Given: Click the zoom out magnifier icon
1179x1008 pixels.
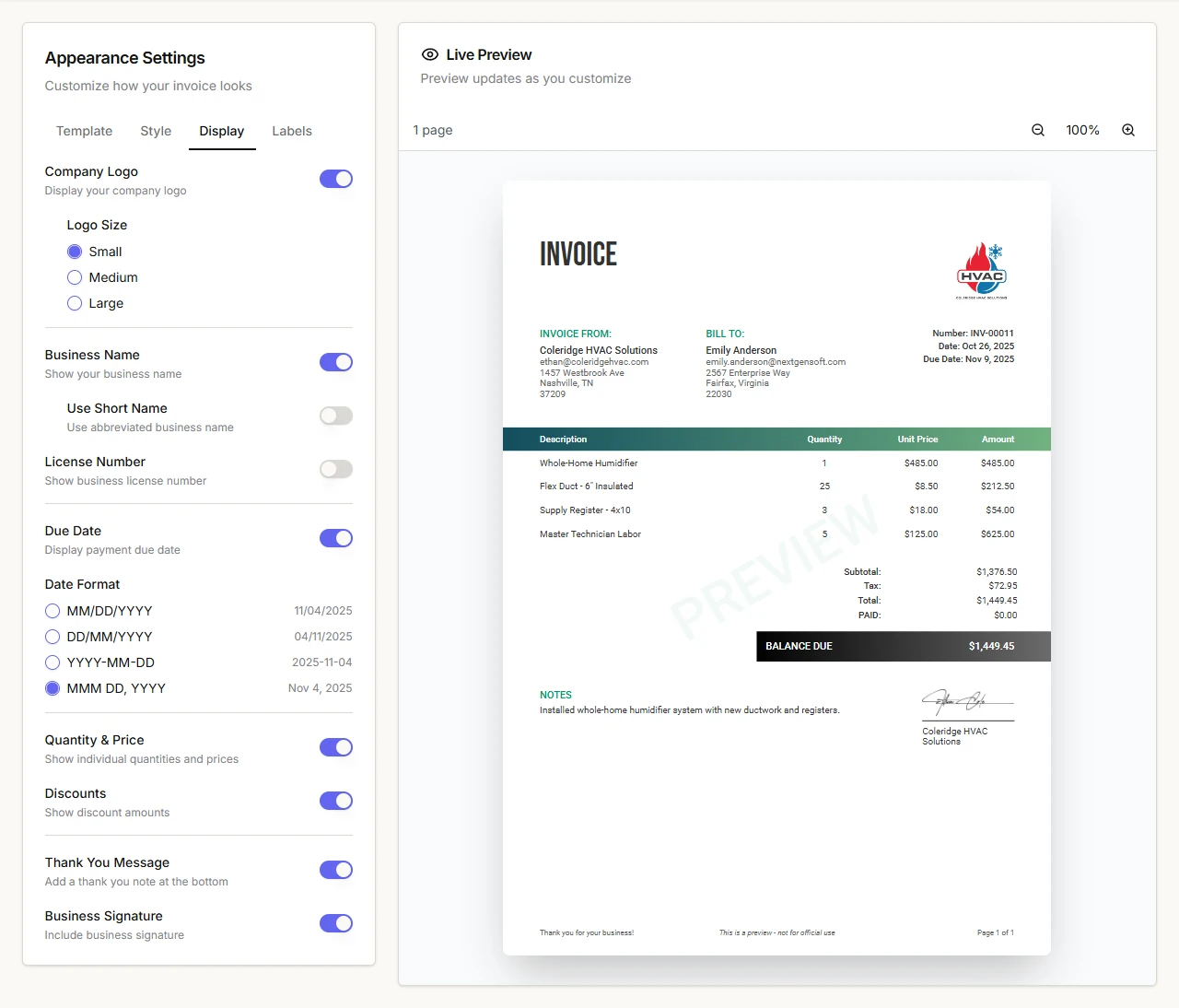Looking at the screenshot, I should click(1038, 130).
